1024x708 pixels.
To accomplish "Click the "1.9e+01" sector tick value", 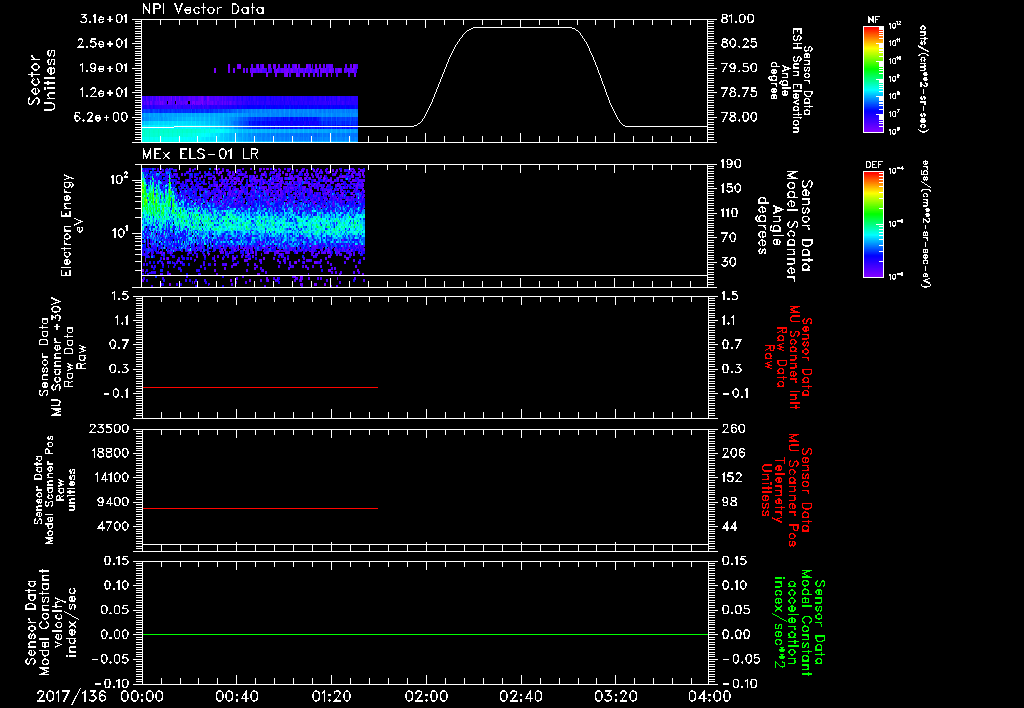I will pyautogui.click(x=104, y=68).
